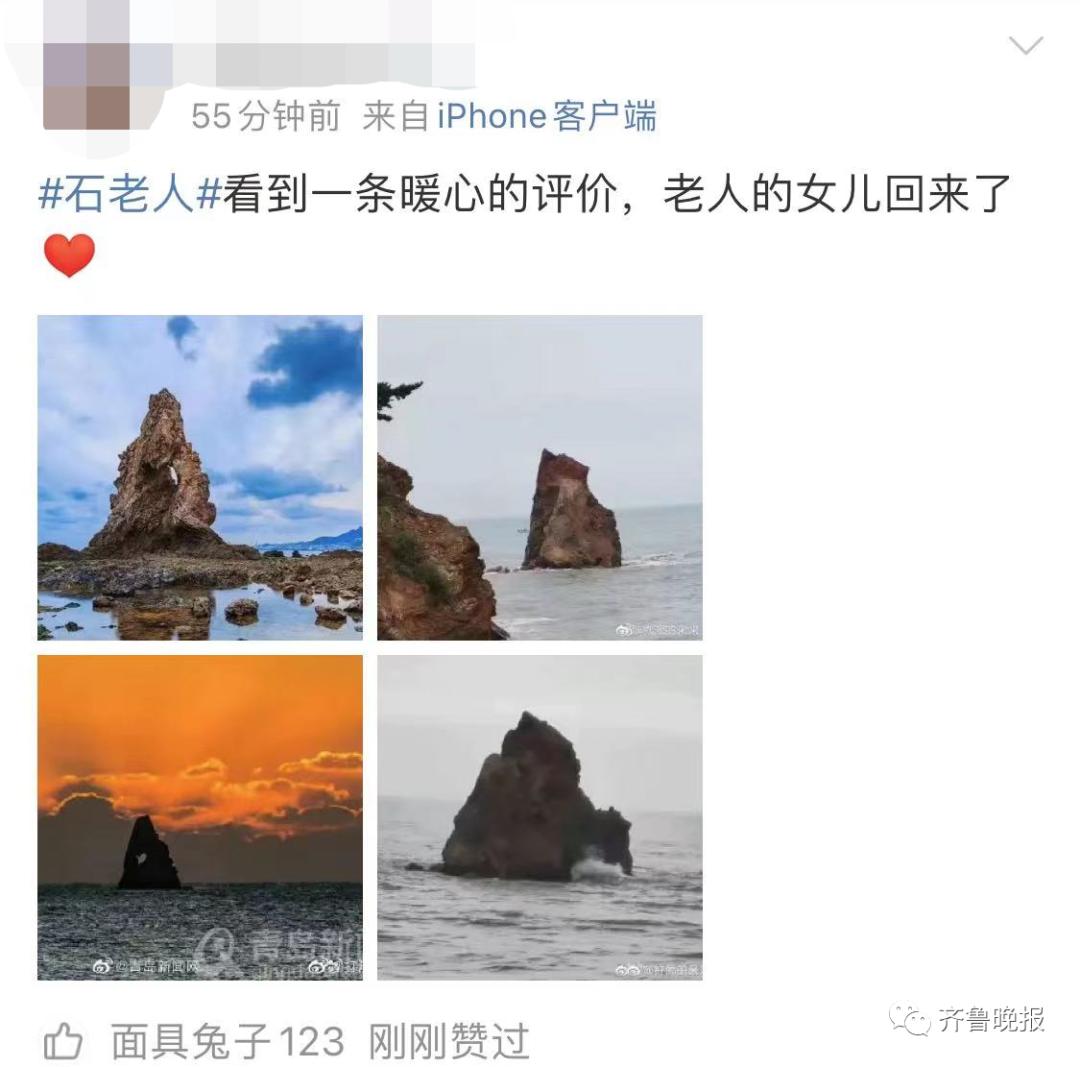Tap the Weibo watermark on the sunset photo

pos(146,967)
